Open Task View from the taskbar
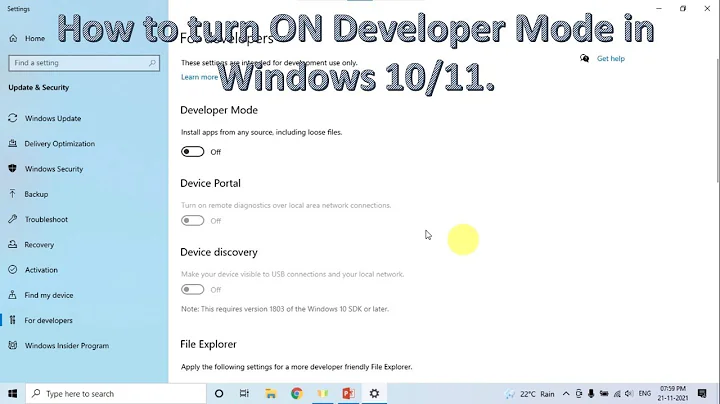This screenshot has width=720, height=404. tap(244, 394)
